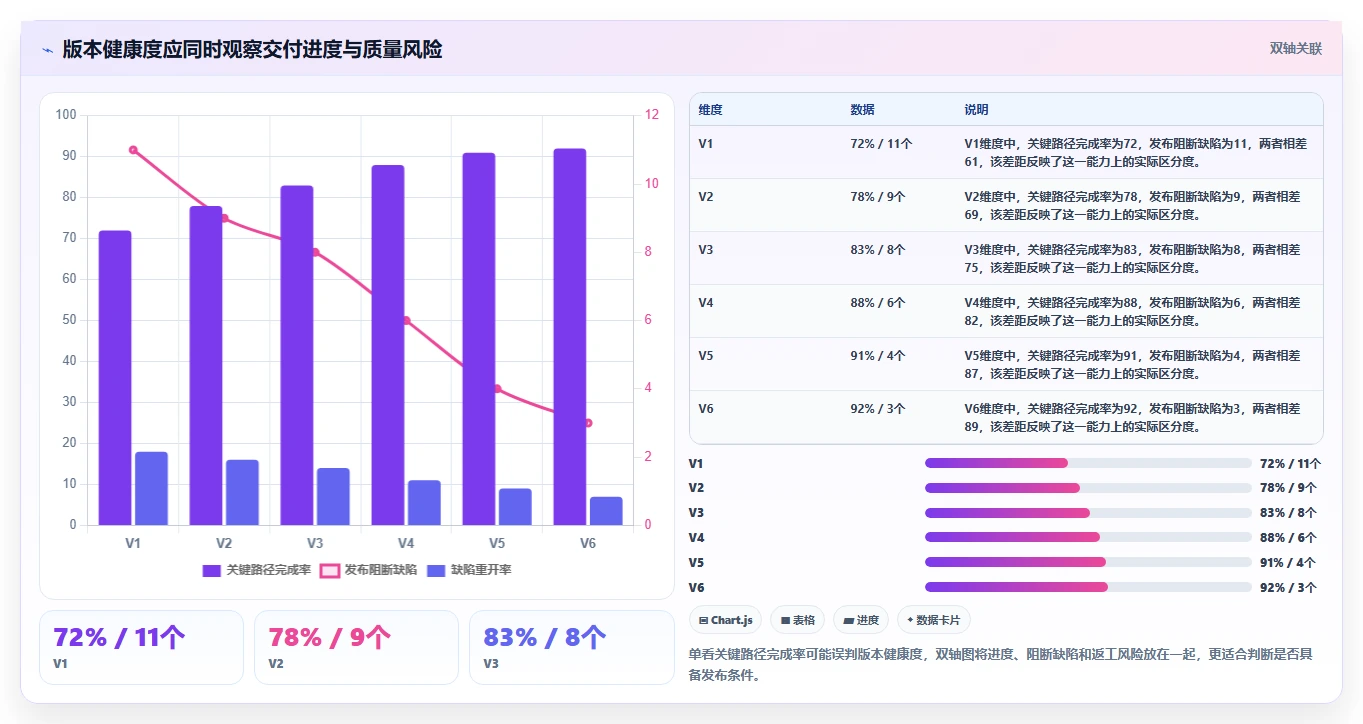This screenshot has width=1363, height=724.
Task: Click the V6 description text in table
Action: coord(1133,417)
